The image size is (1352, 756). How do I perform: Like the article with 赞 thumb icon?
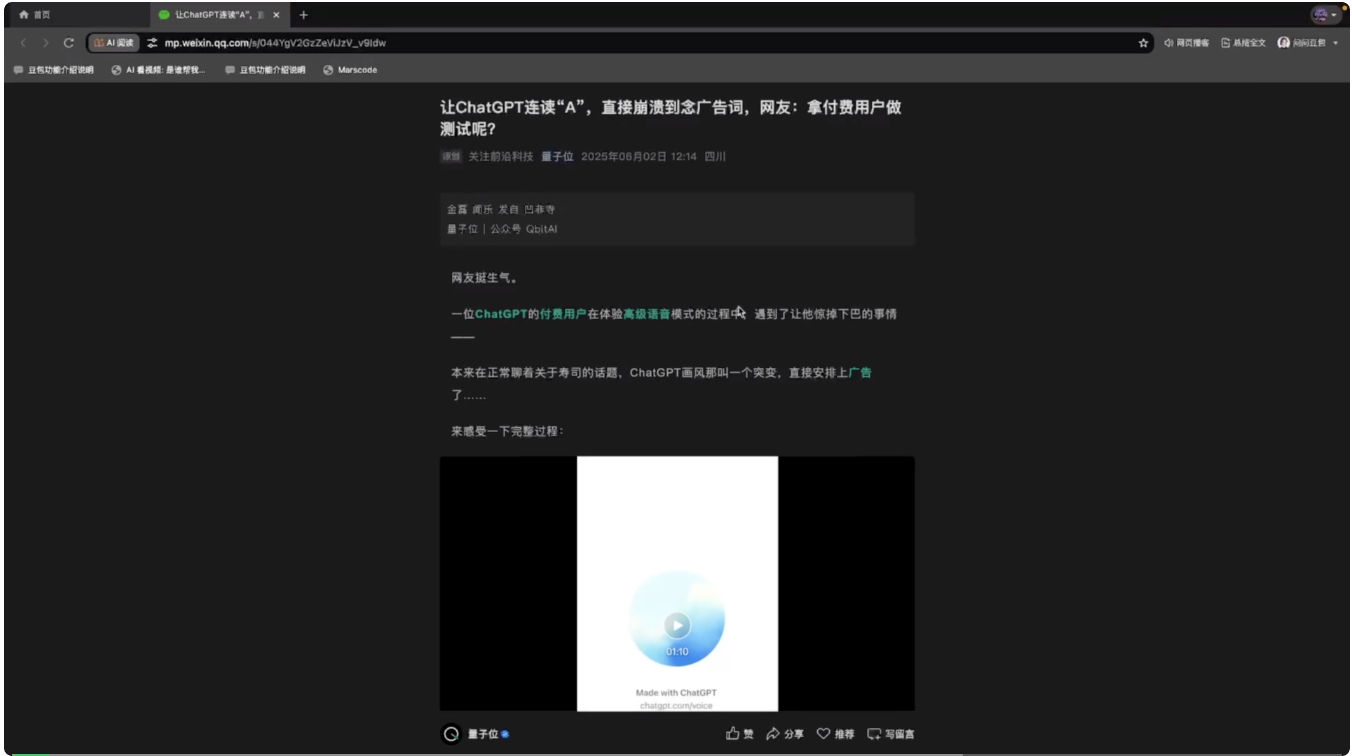pyautogui.click(x=740, y=734)
